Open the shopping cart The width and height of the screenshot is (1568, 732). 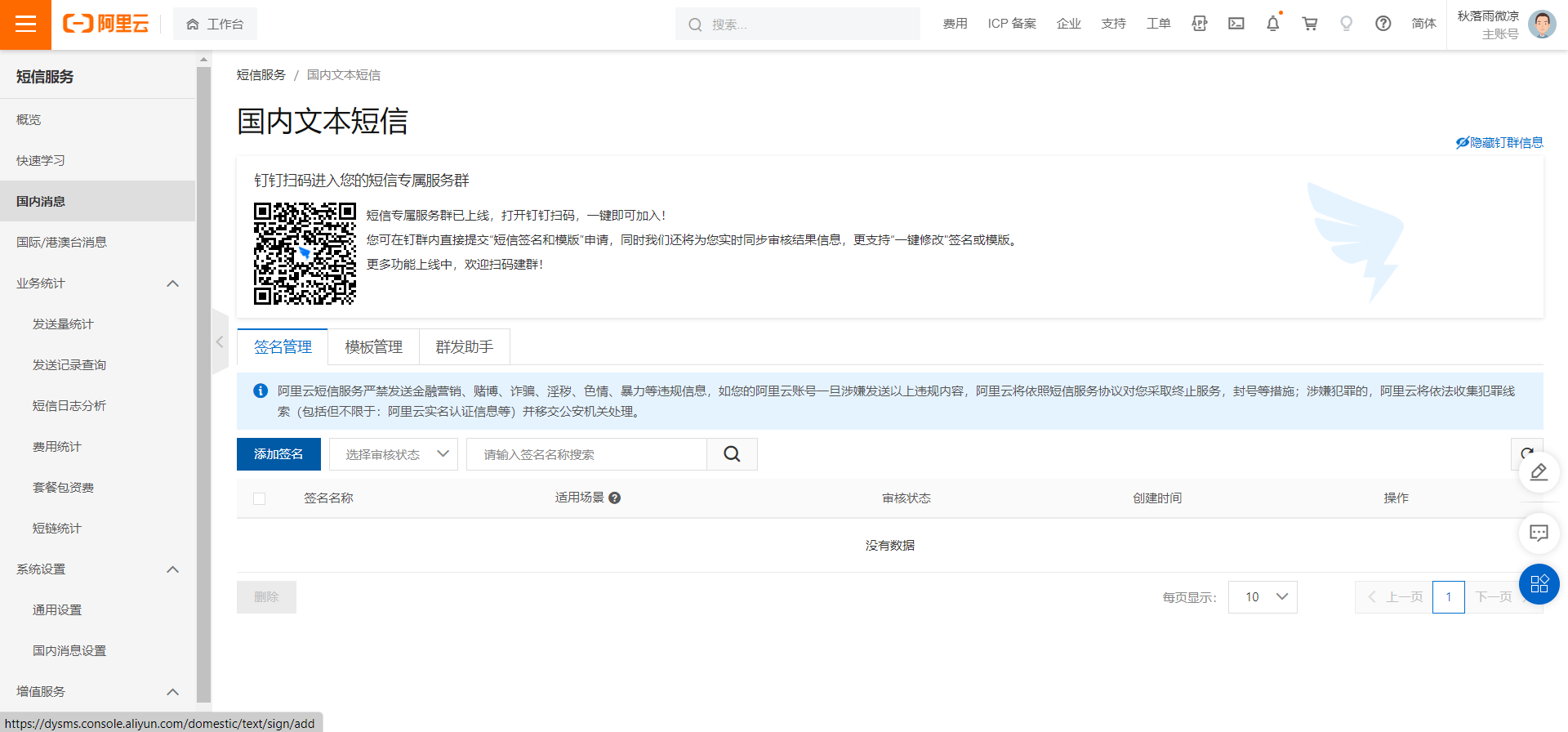point(1310,24)
